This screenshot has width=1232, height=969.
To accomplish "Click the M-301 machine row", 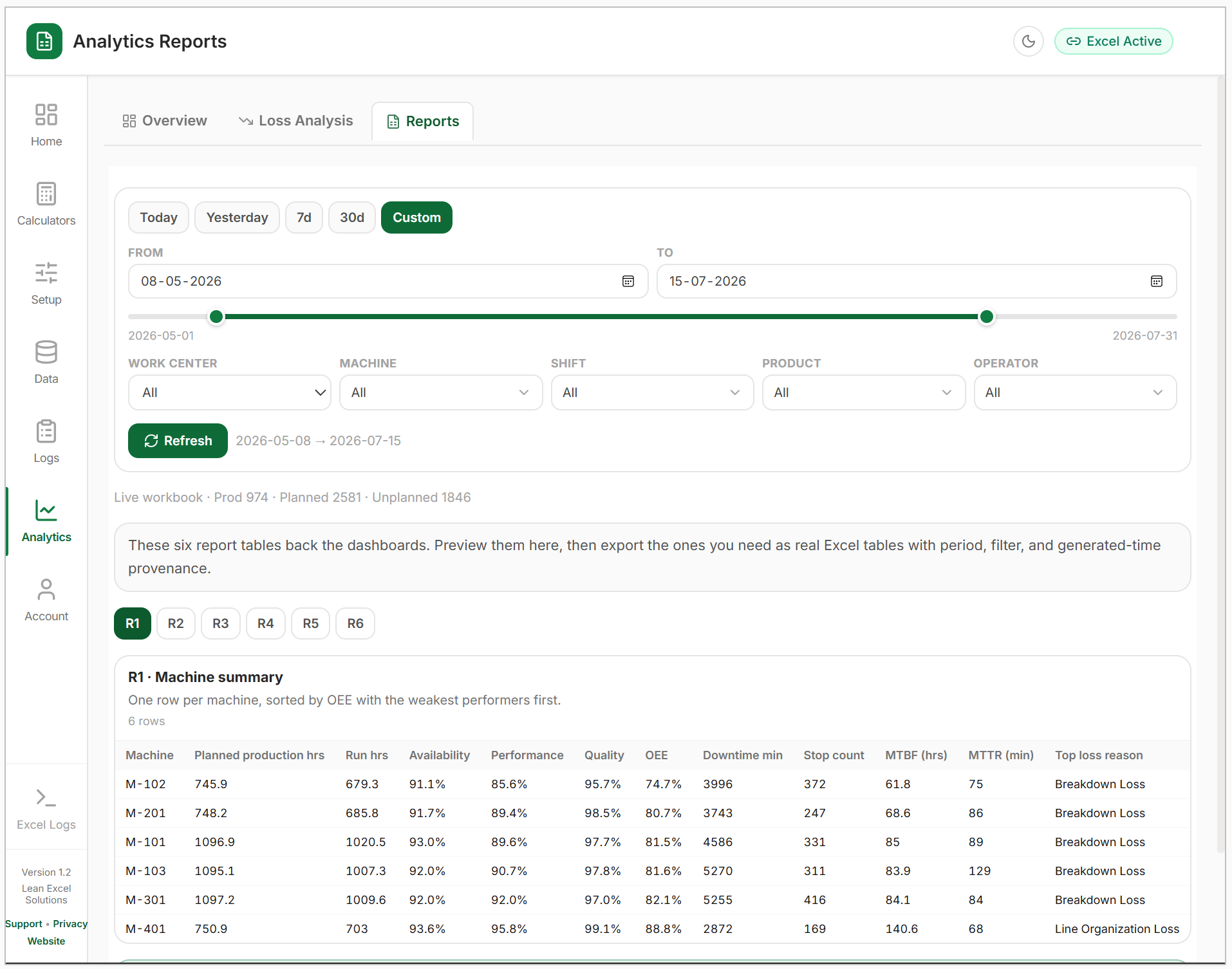I will click(653, 900).
